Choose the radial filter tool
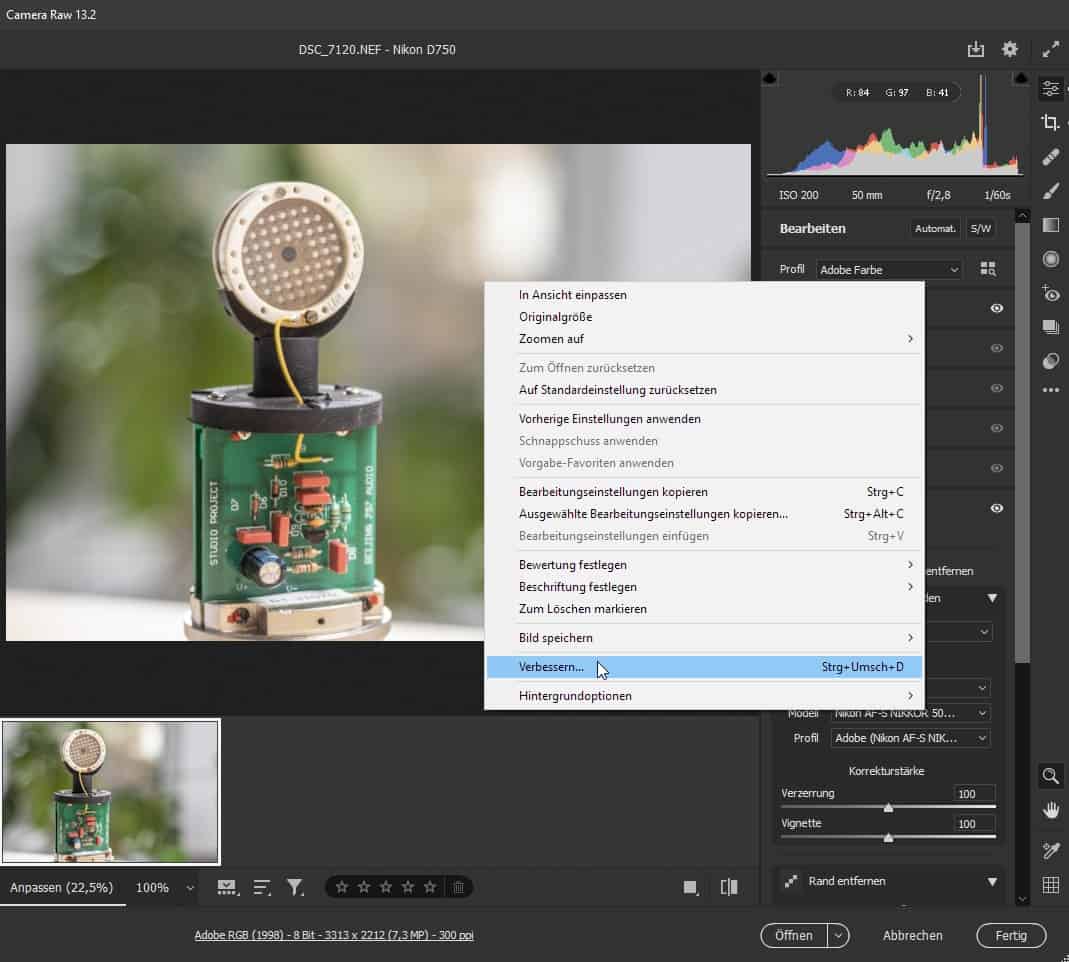The width and height of the screenshot is (1069, 962). tap(1050, 259)
